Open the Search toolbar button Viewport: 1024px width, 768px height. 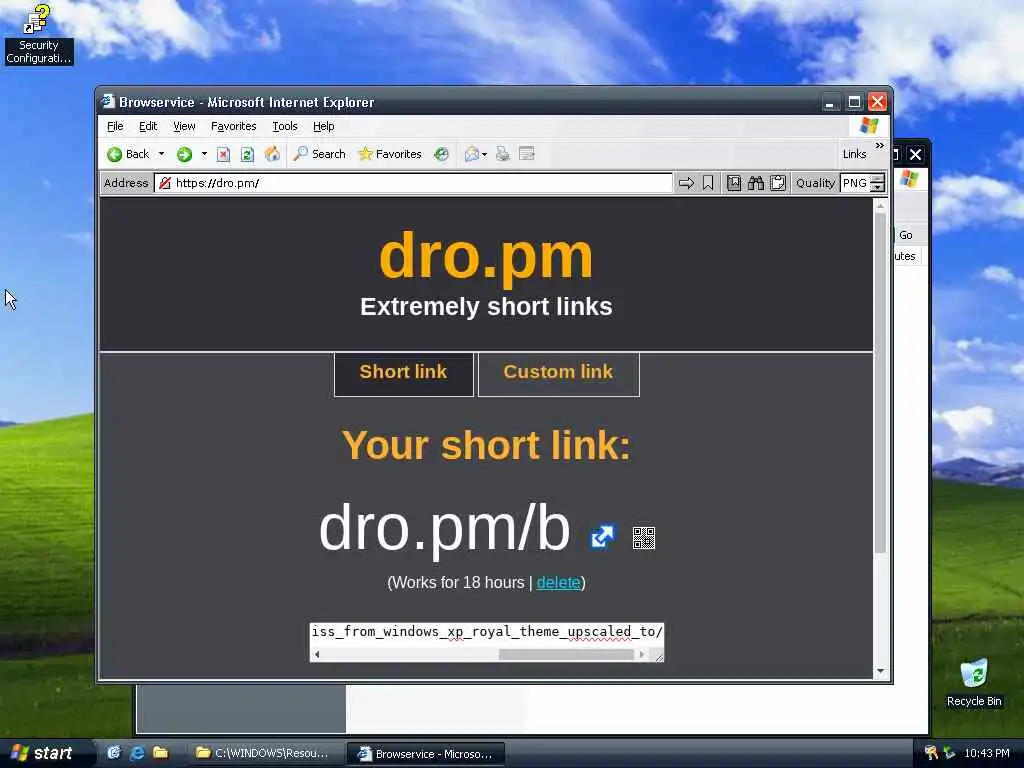tap(319, 154)
